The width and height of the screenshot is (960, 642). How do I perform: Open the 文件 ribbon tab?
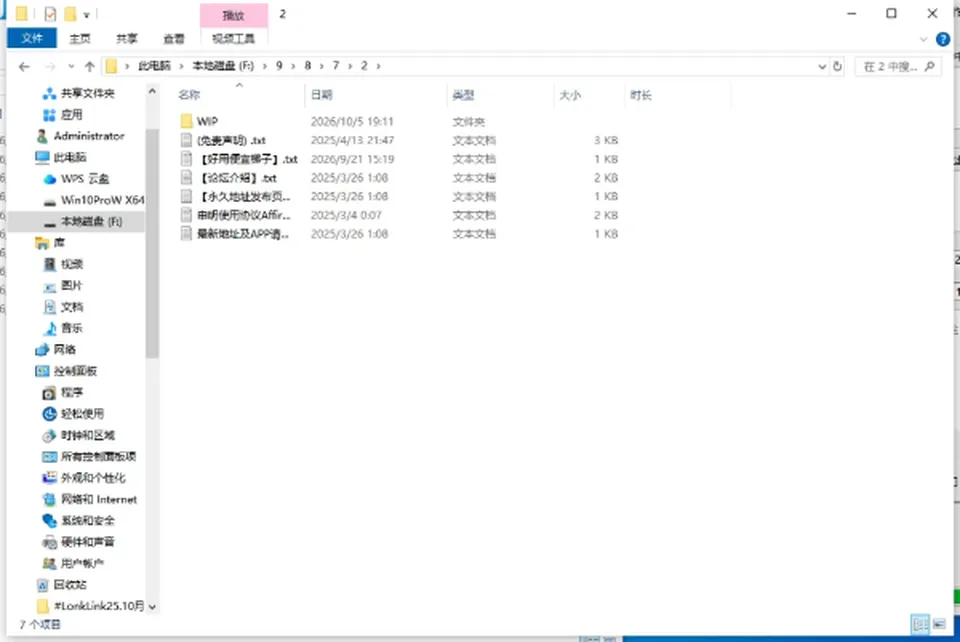[32, 38]
